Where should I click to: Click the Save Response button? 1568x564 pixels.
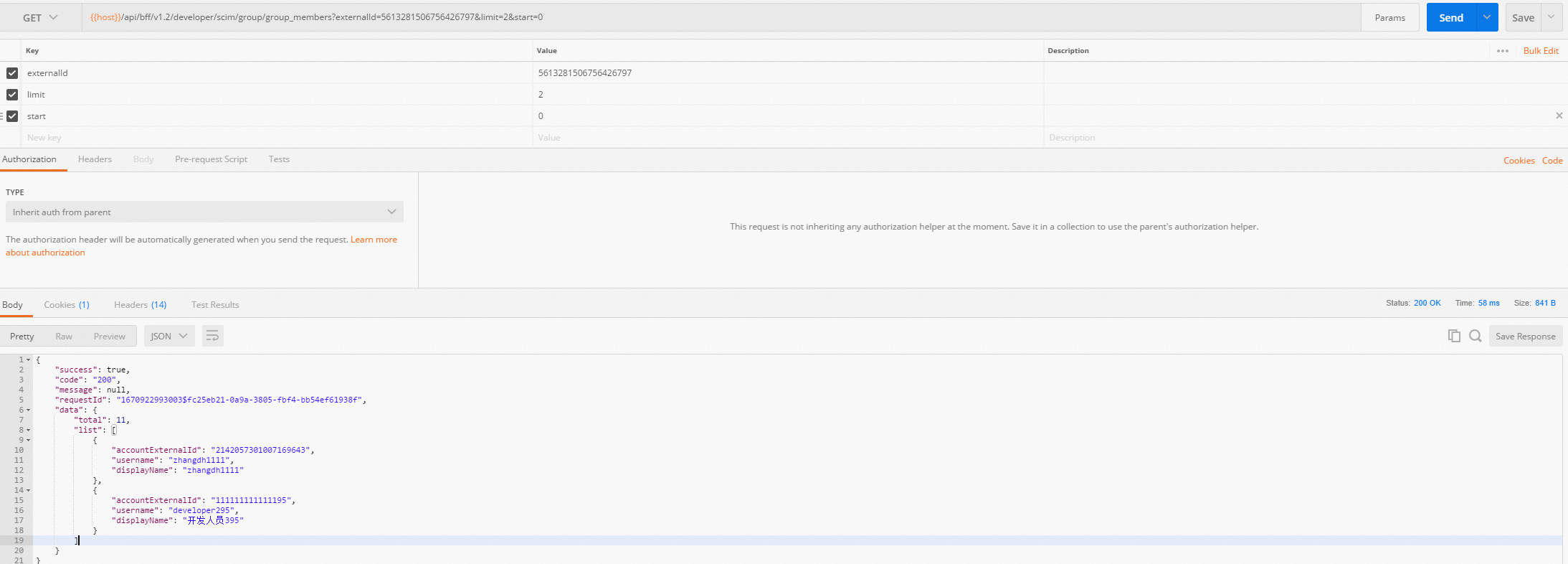click(x=1525, y=337)
